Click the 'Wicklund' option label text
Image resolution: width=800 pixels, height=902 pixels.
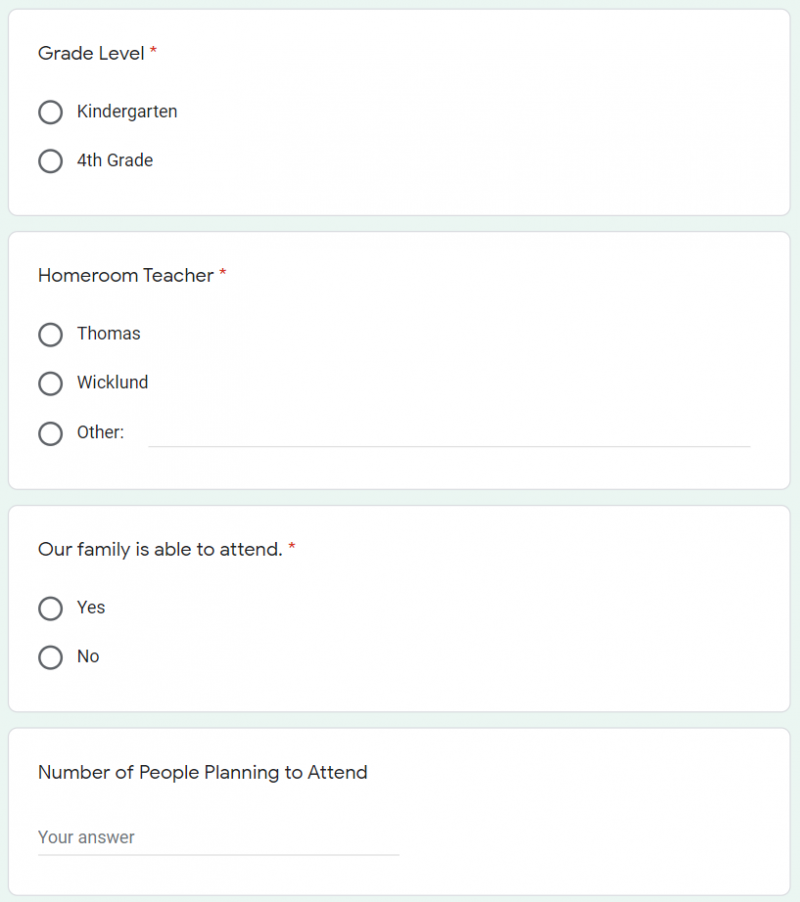coord(112,383)
